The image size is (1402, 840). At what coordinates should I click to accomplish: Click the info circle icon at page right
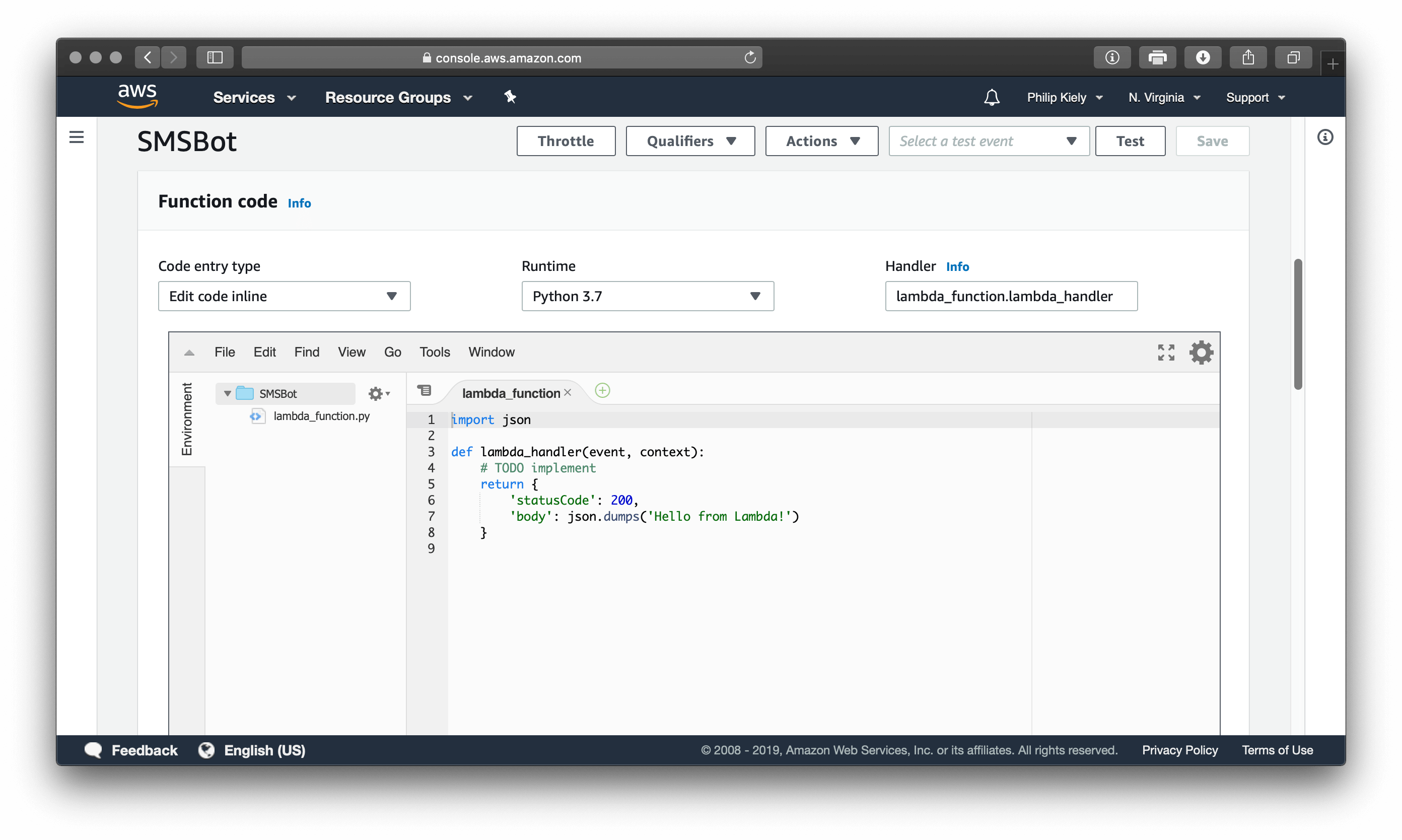(1324, 137)
